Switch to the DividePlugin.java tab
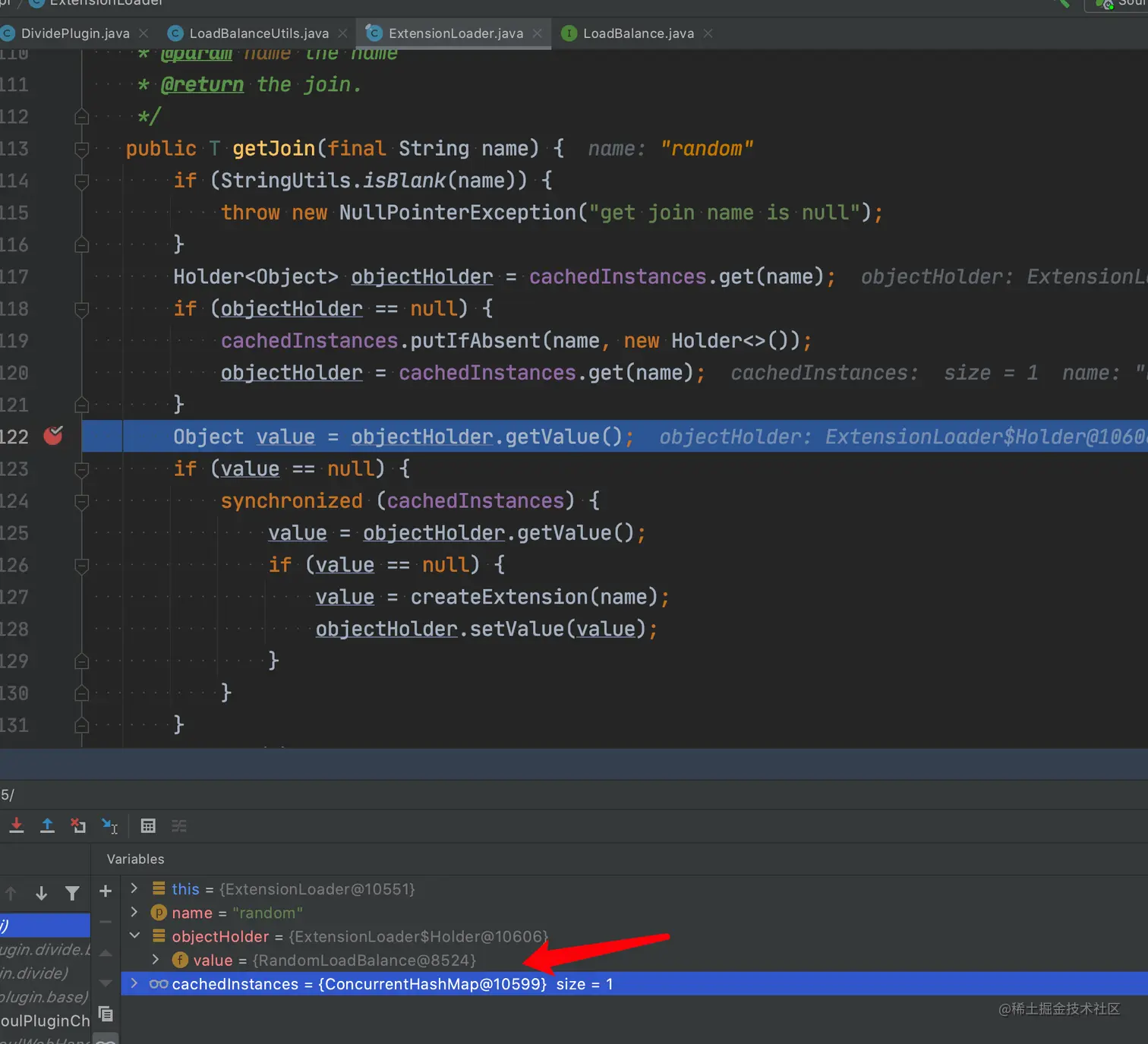 pyautogui.click(x=74, y=33)
